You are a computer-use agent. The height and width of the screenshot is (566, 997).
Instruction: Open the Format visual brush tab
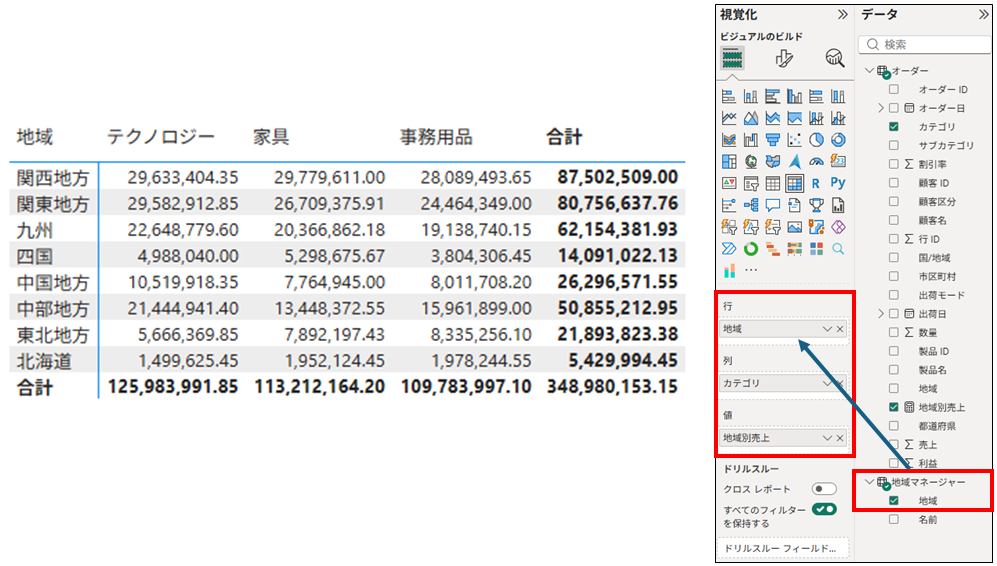point(784,58)
